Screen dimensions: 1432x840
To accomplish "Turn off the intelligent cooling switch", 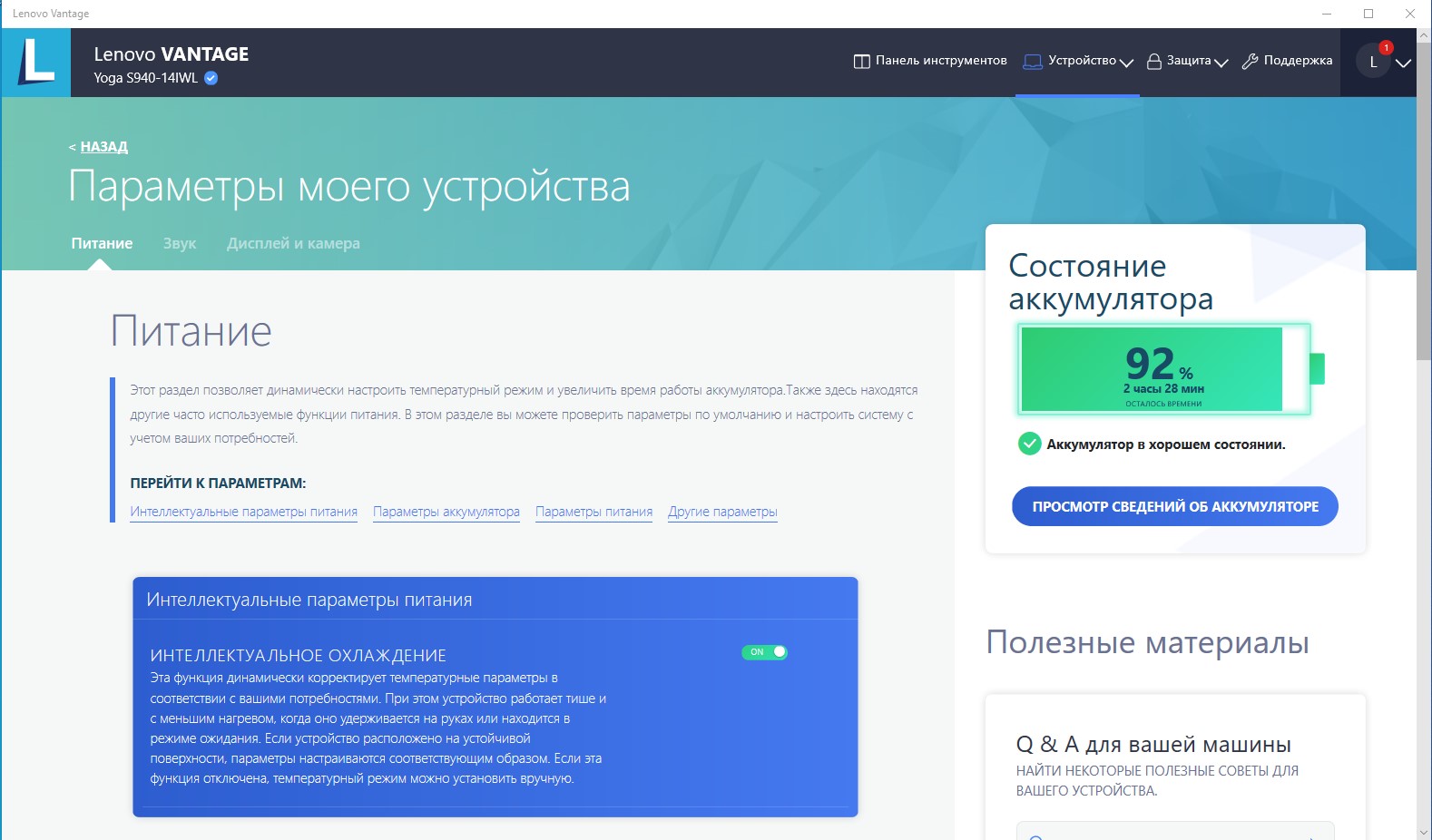I will [764, 652].
